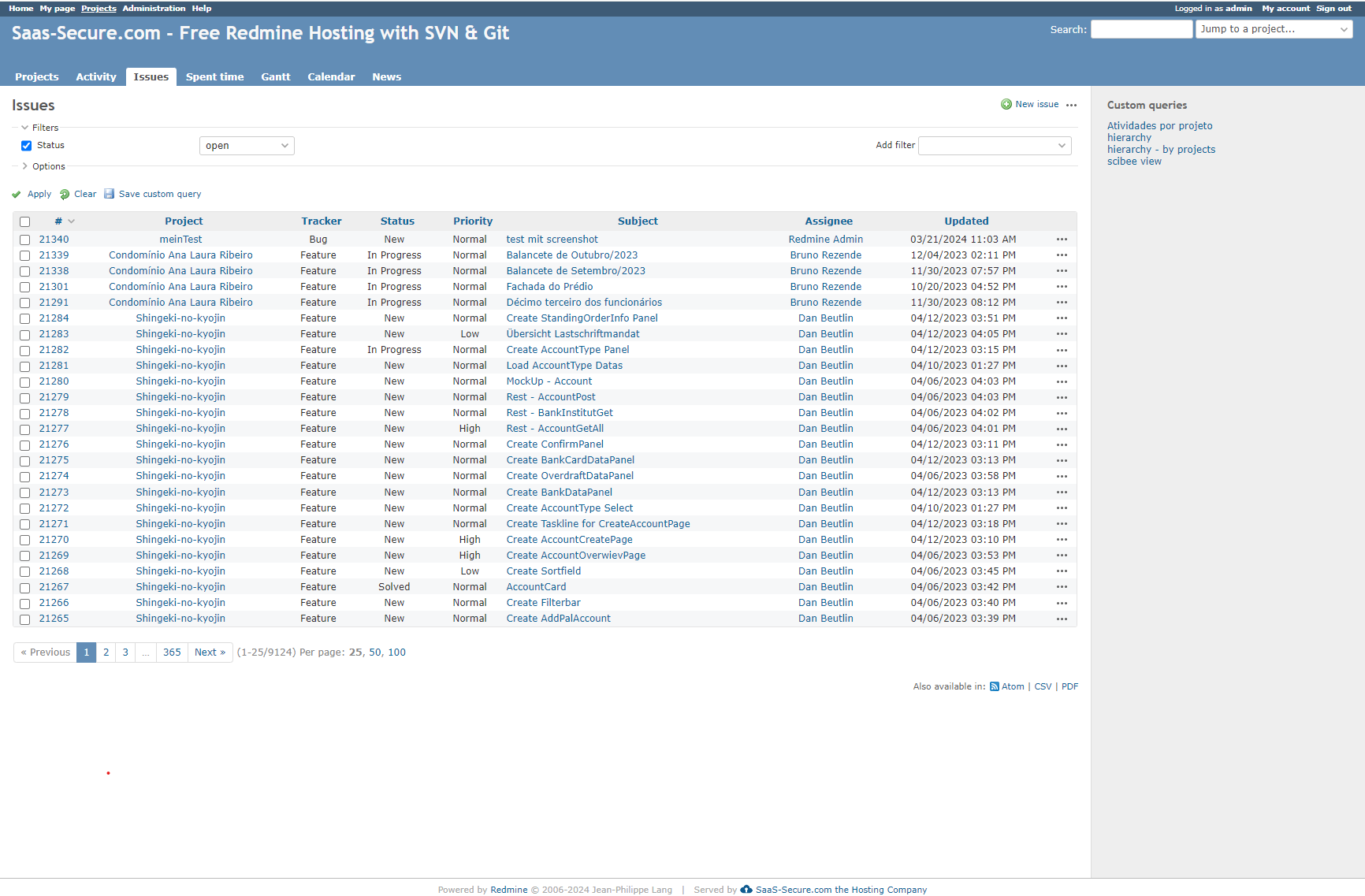The height and width of the screenshot is (896, 1365).
Task: Uncheck the Status filter checkbox
Action: coord(26,146)
